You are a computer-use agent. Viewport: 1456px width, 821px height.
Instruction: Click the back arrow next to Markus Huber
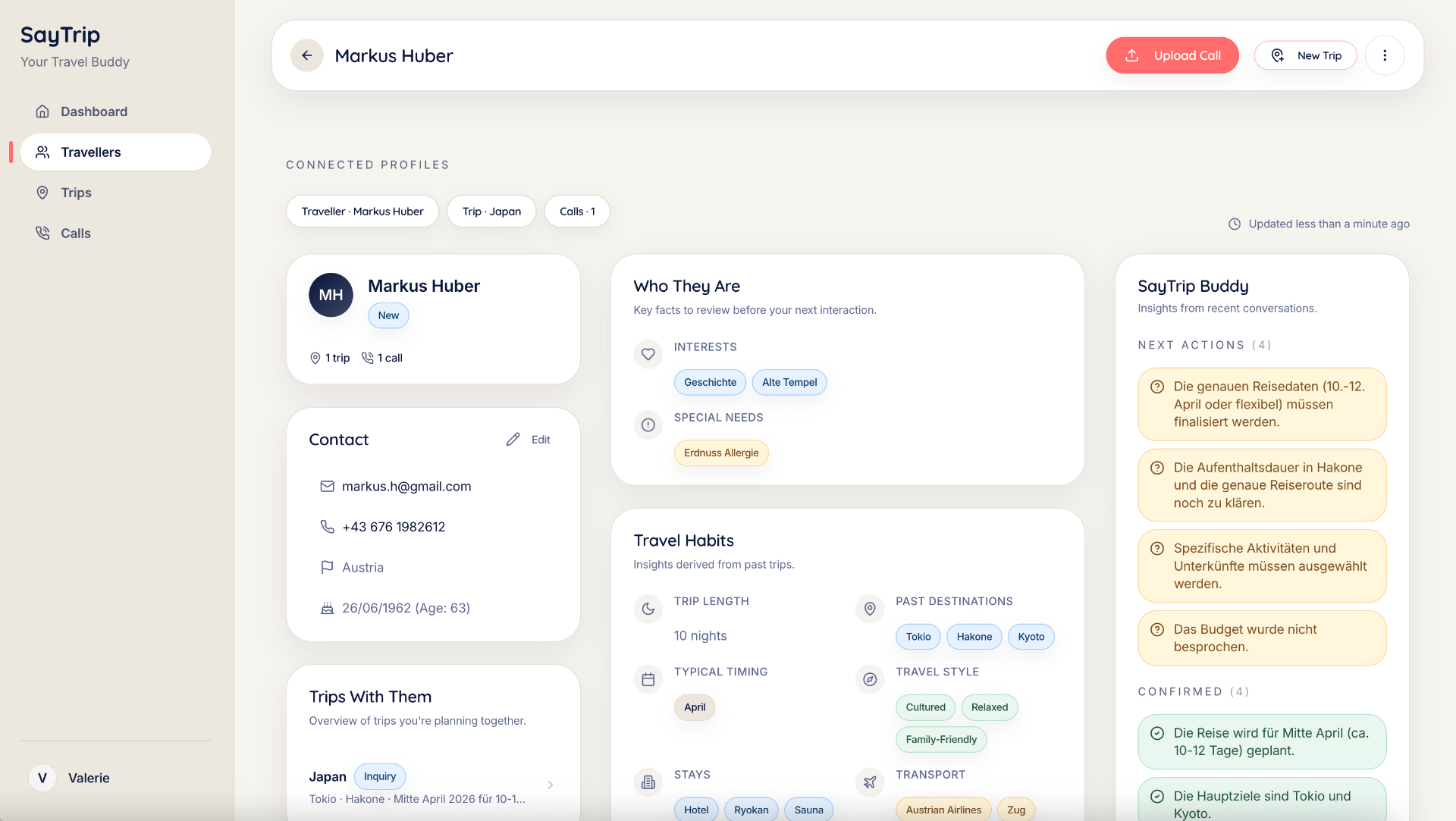pyautogui.click(x=306, y=55)
